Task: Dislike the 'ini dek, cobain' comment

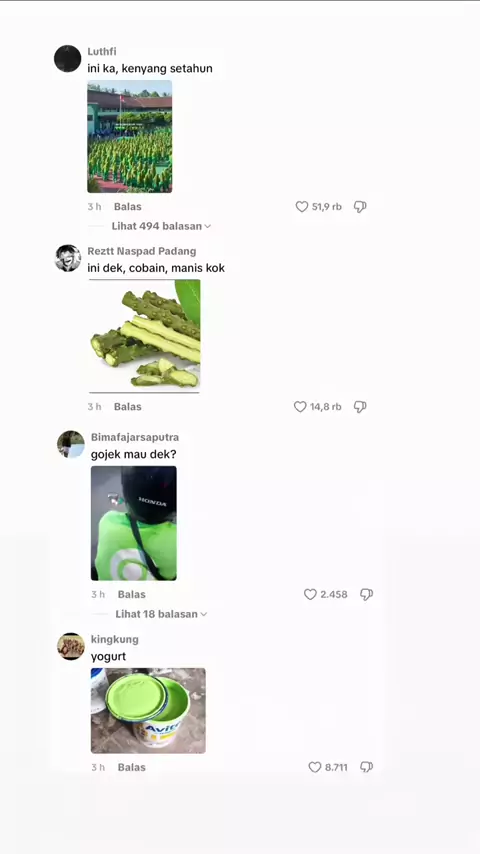Action: click(360, 406)
